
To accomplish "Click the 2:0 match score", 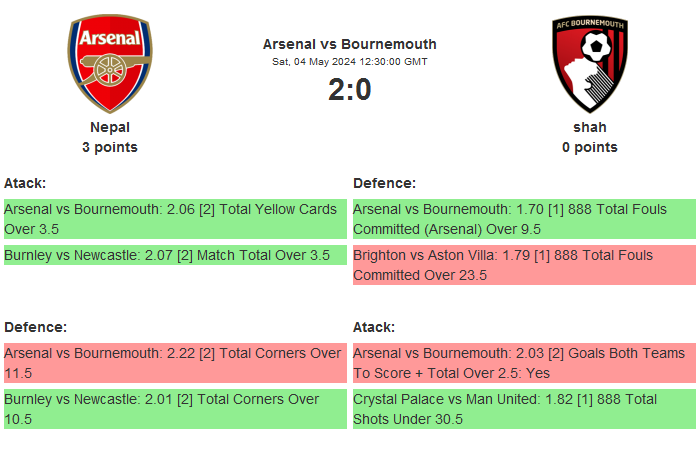I will [x=349, y=90].
